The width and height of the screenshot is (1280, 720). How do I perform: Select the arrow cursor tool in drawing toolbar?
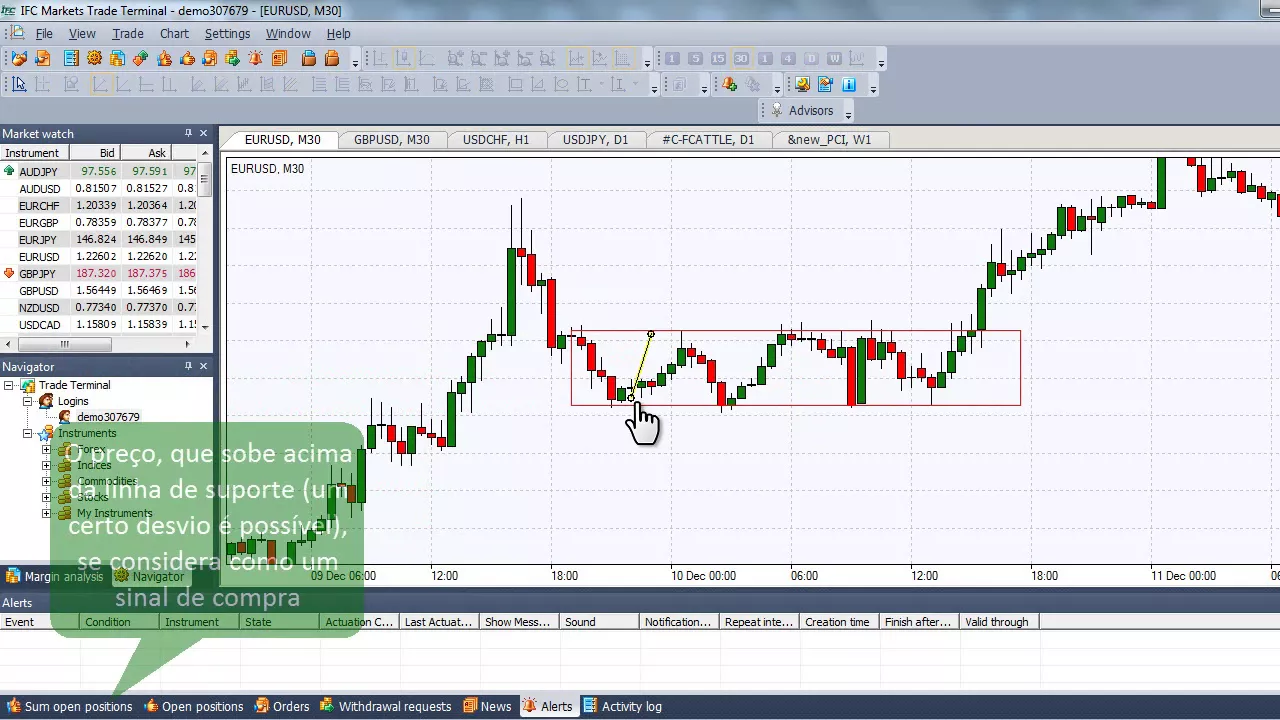(19, 84)
